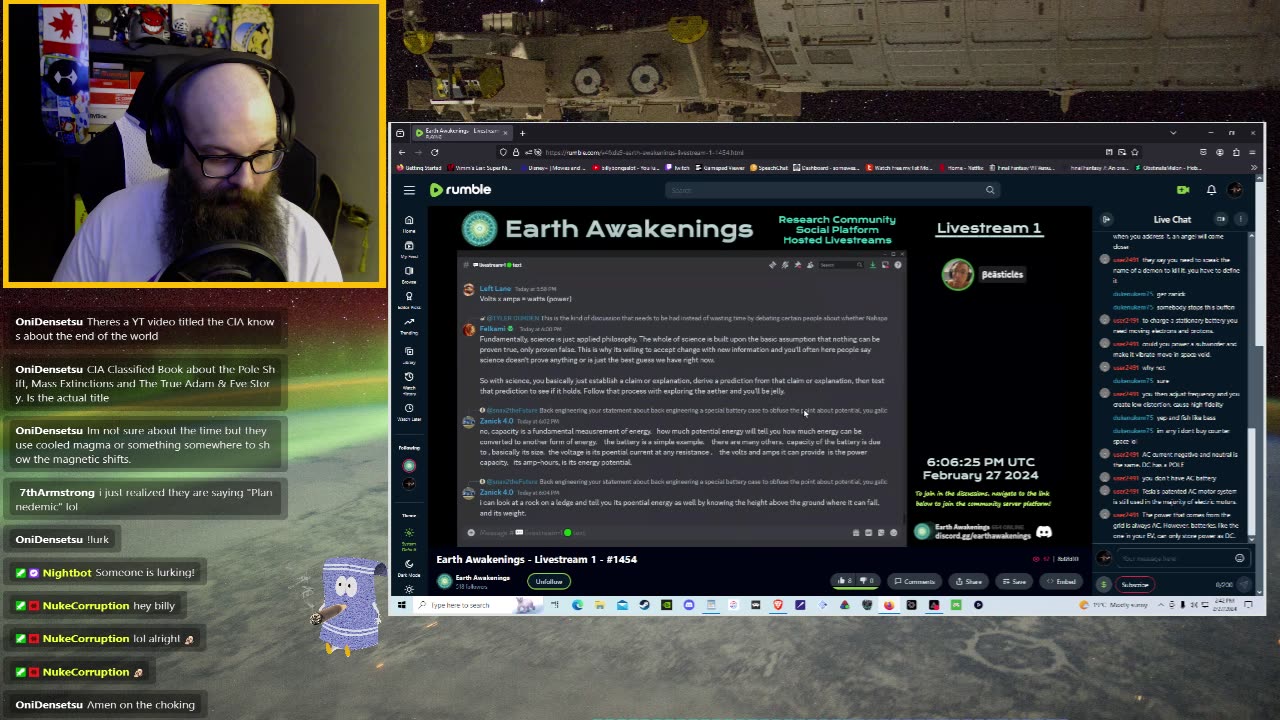Open My Feed in Rumble sidebar

[x=409, y=249]
